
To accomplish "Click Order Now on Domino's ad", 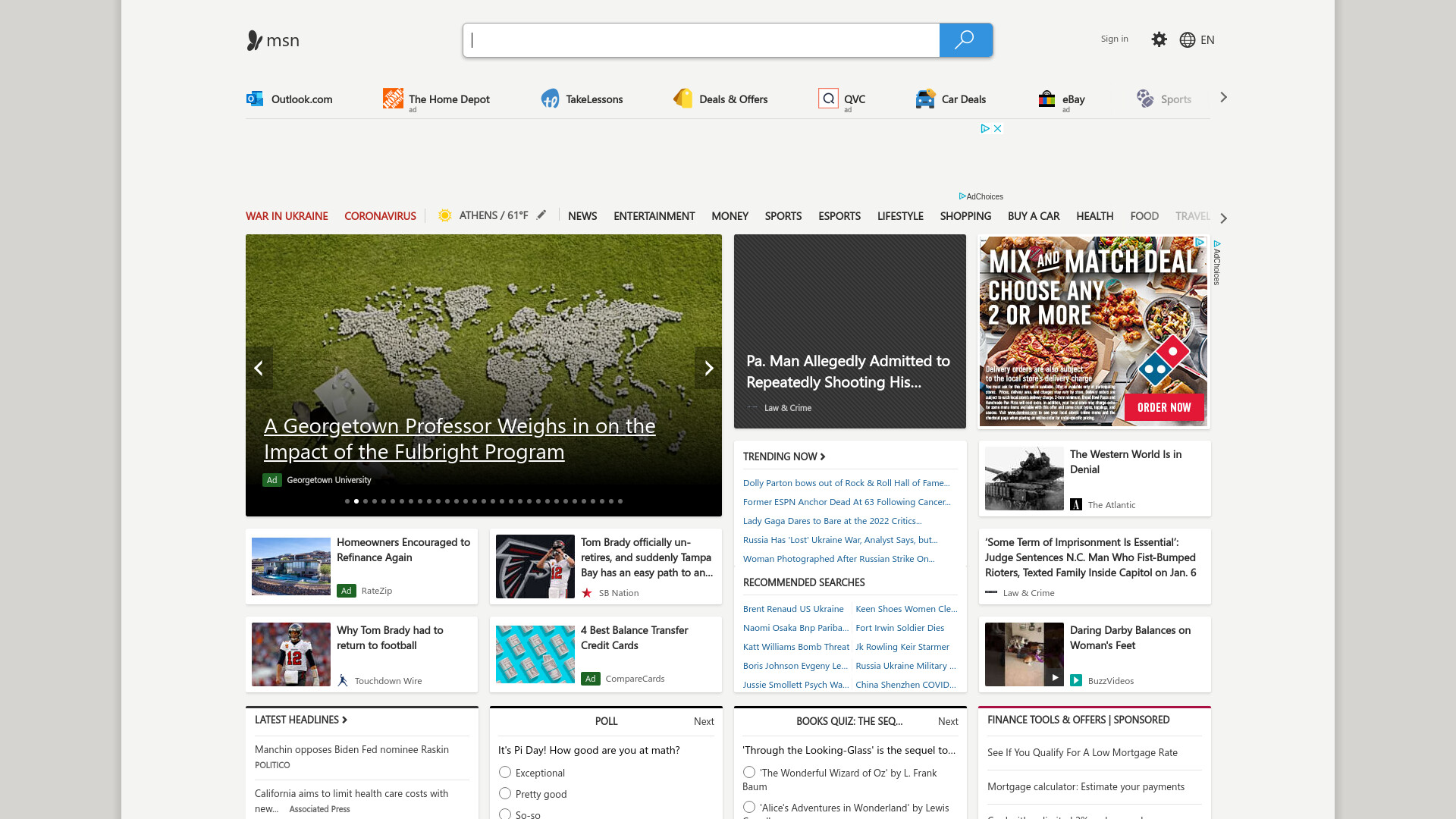I will point(1164,407).
